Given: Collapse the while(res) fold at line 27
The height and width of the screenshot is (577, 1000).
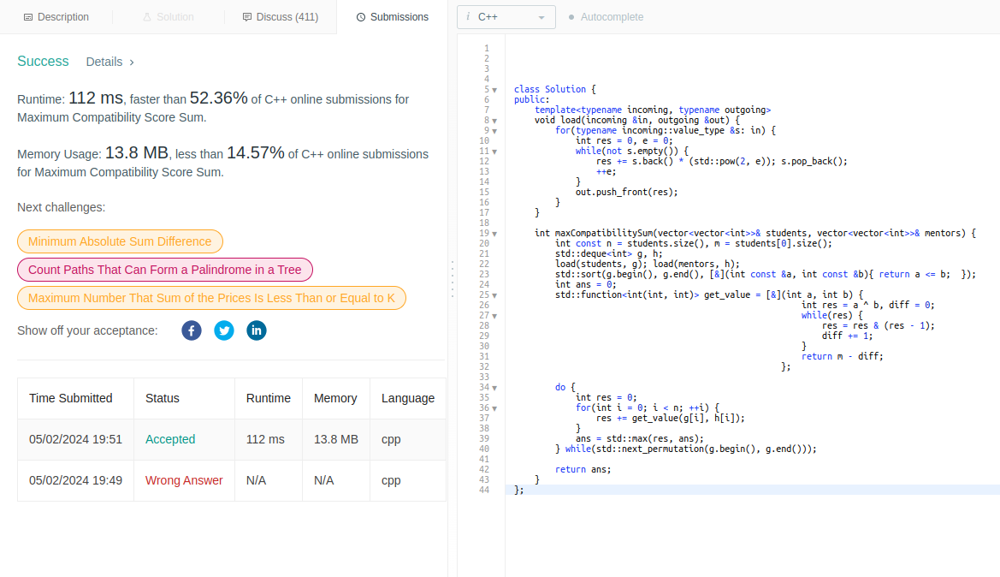Looking at the screenshot, I should pyautogui.click(x=494, y=316).
